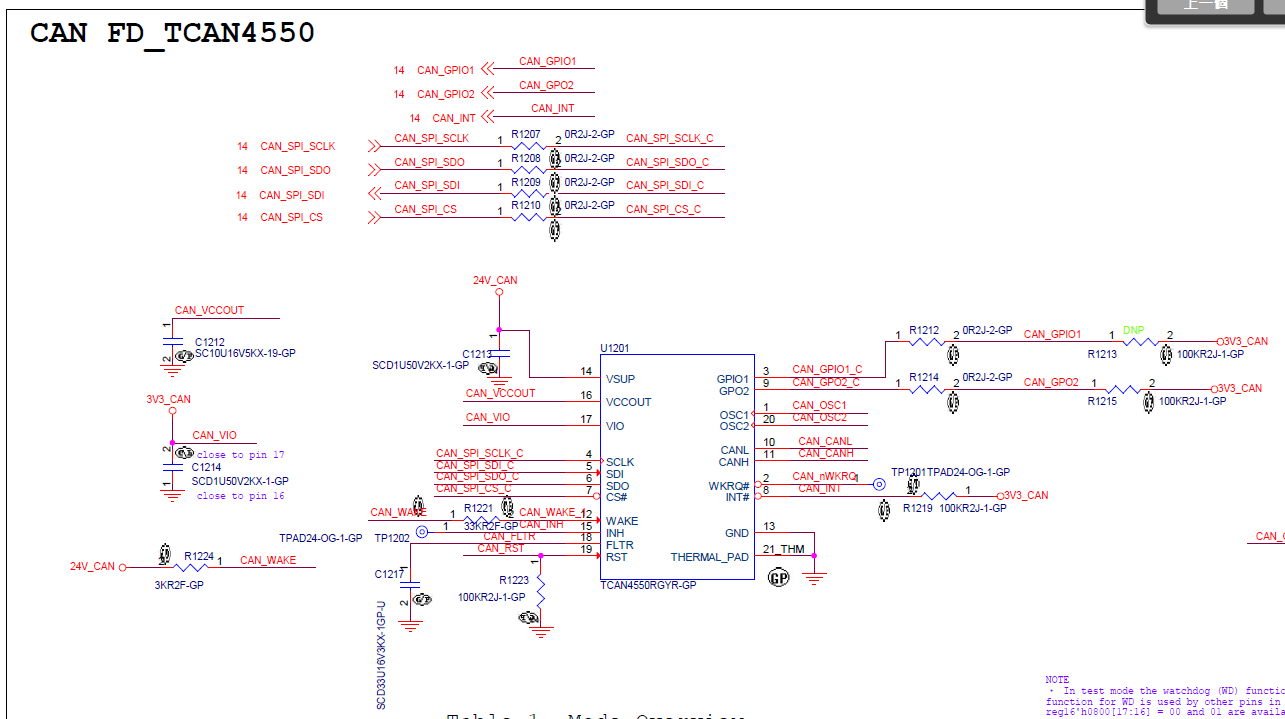Click the FLTR pin name on U1201
This screenshot has height=719, width=1285.
point(619,545)
